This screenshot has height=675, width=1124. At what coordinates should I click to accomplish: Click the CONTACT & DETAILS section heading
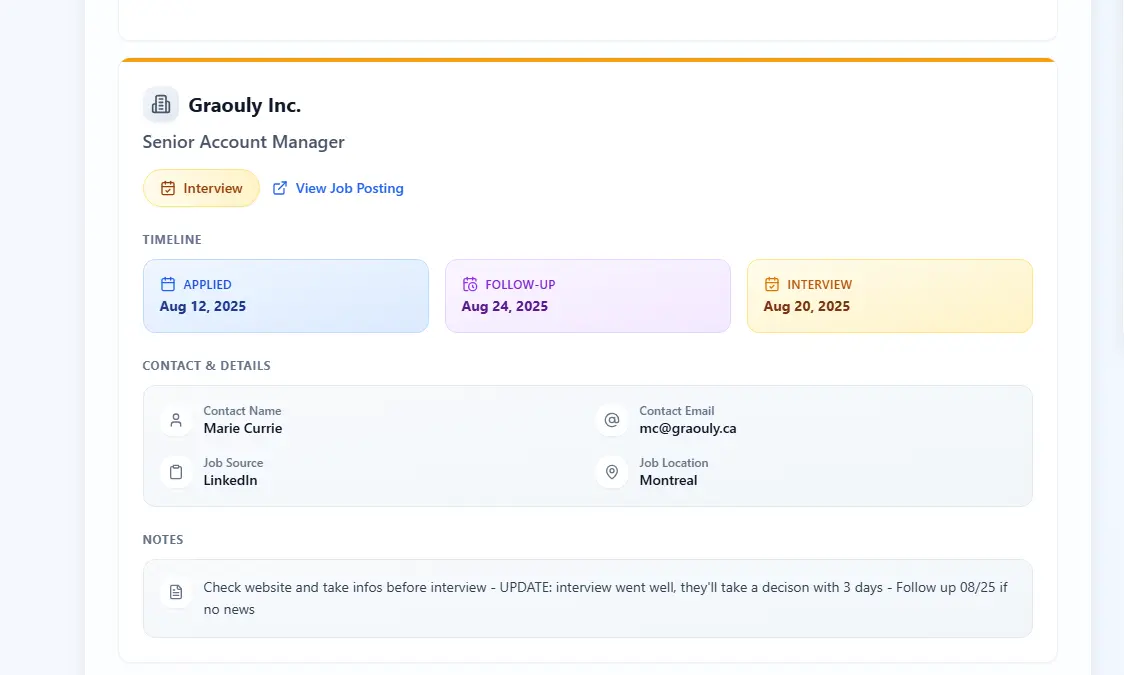206,365
